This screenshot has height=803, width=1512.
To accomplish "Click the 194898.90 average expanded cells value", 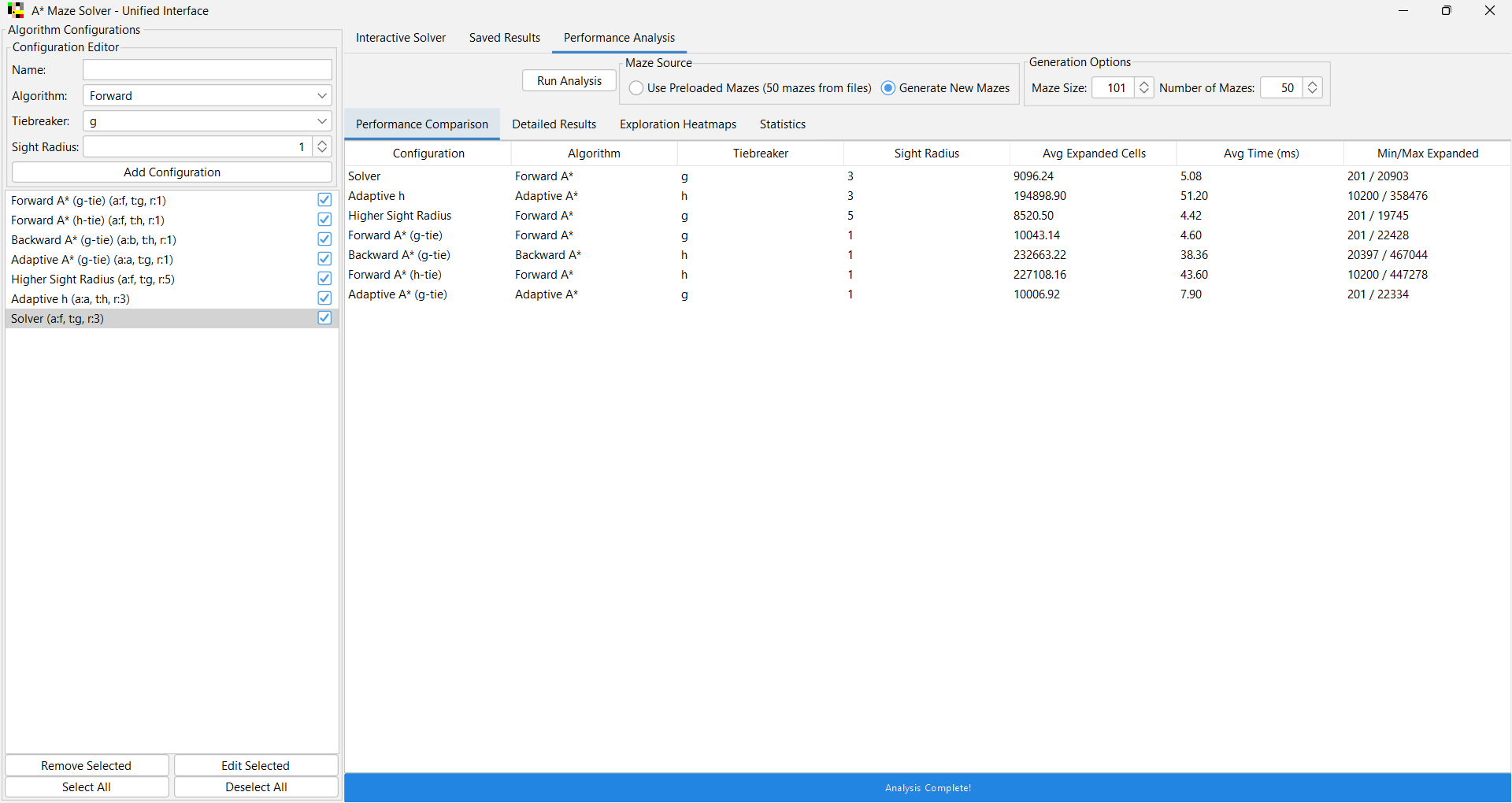I will tap(1039, 196).
